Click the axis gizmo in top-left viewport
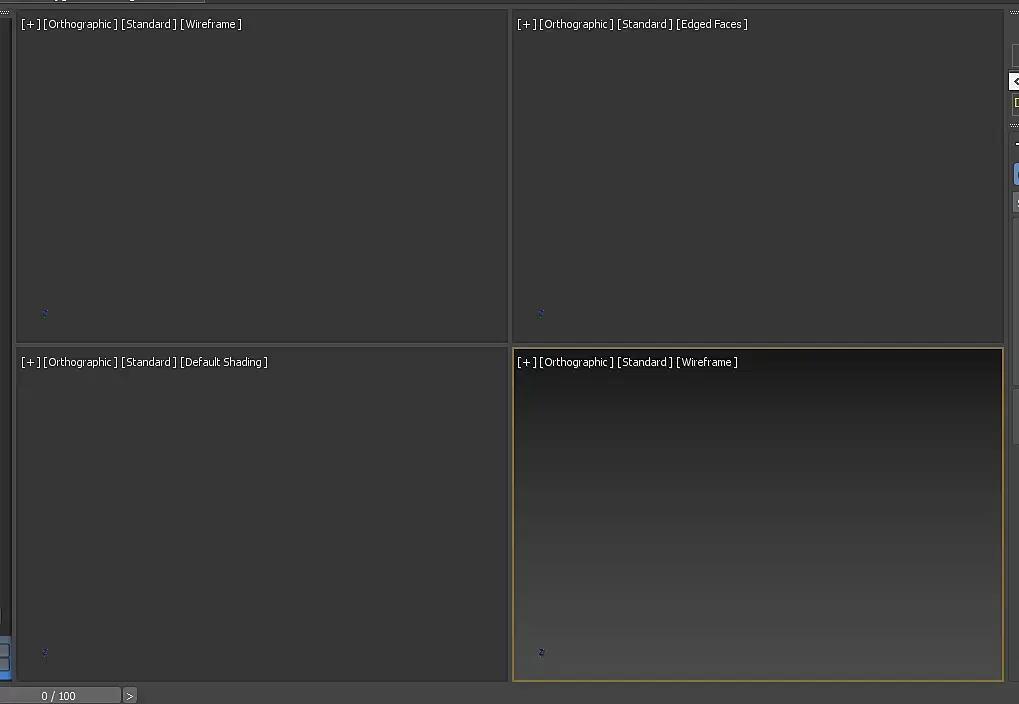 (45, 313)
